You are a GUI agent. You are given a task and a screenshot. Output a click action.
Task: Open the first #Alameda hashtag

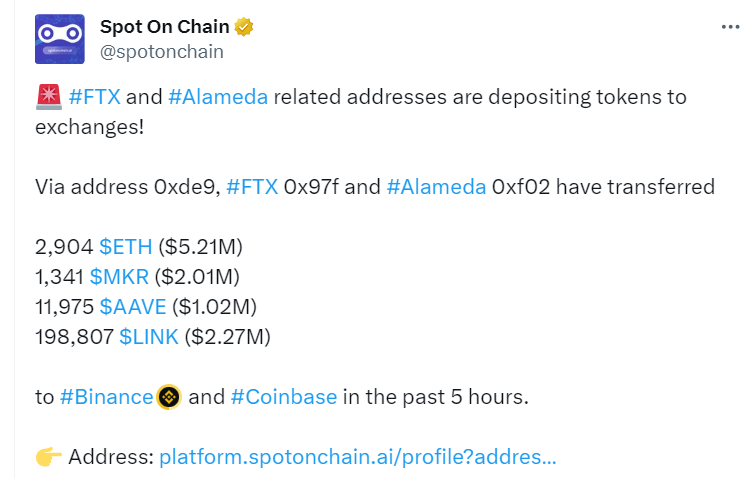point(218,97)
